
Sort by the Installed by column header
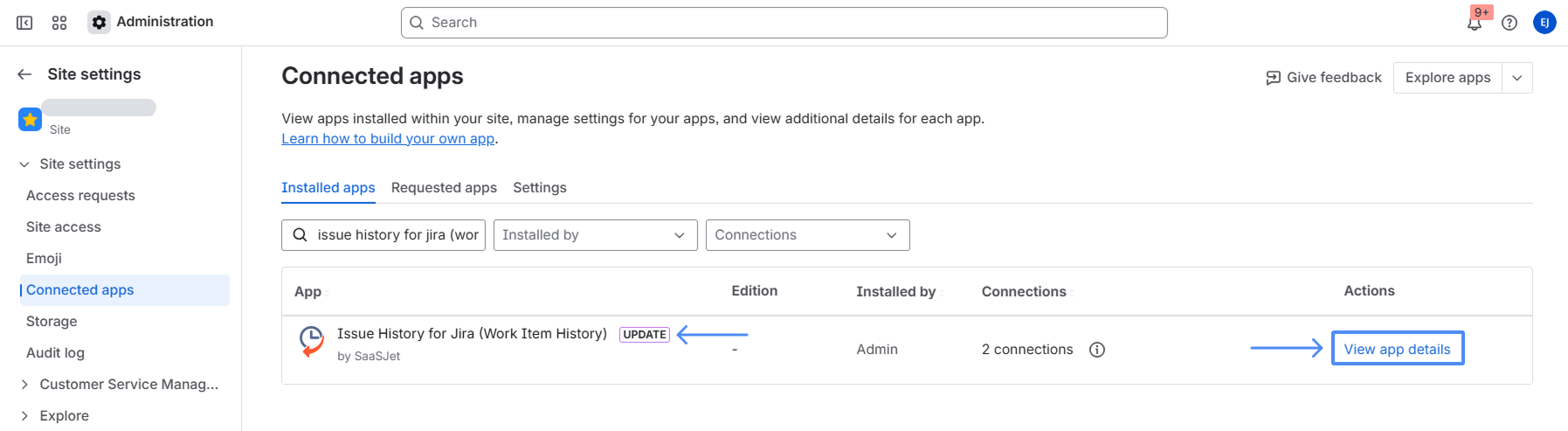pos(895,292)
